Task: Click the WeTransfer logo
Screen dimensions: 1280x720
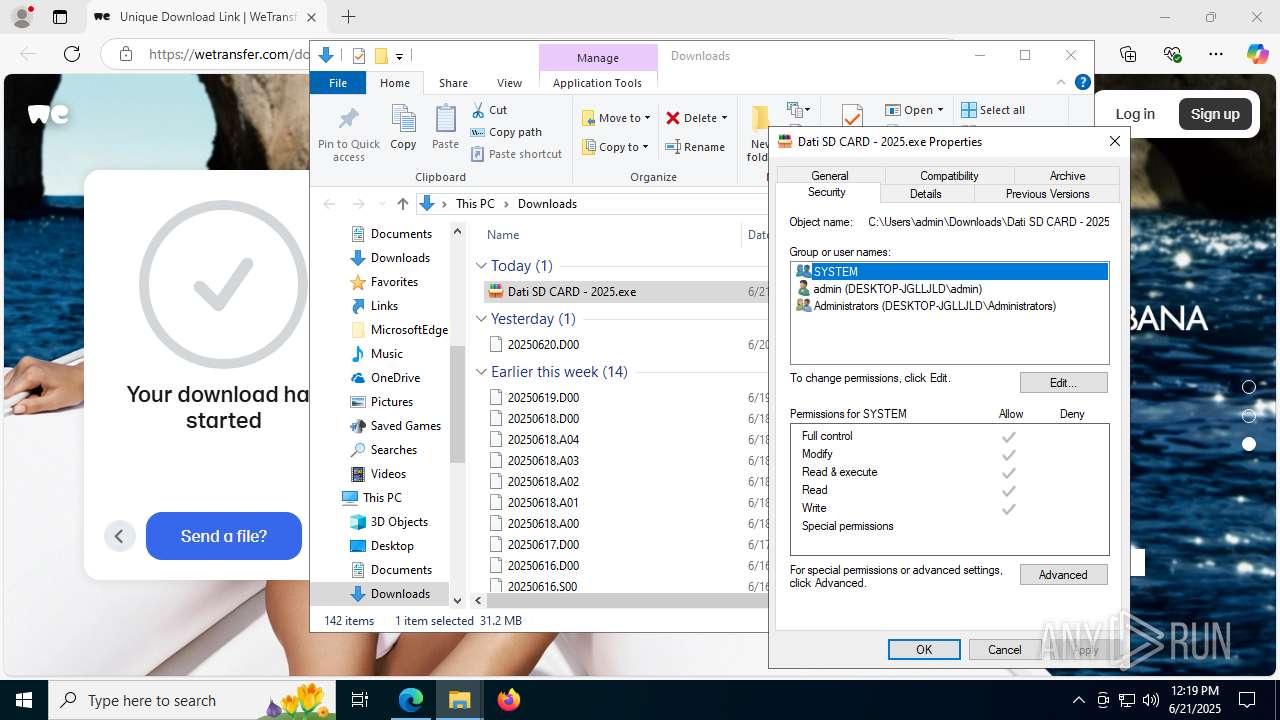Action: coord(48,114)
